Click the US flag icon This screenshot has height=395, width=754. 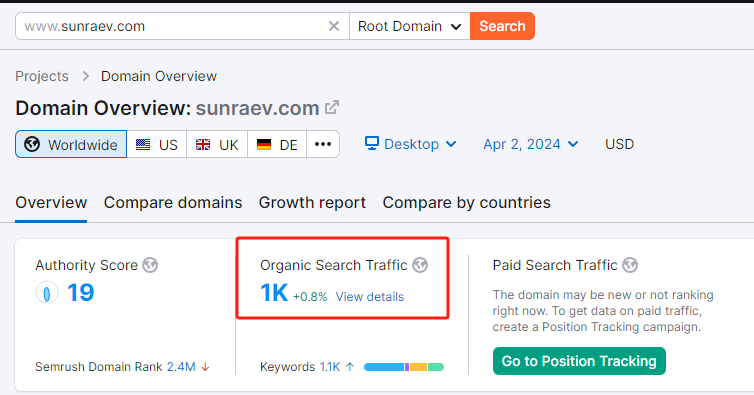143,144
